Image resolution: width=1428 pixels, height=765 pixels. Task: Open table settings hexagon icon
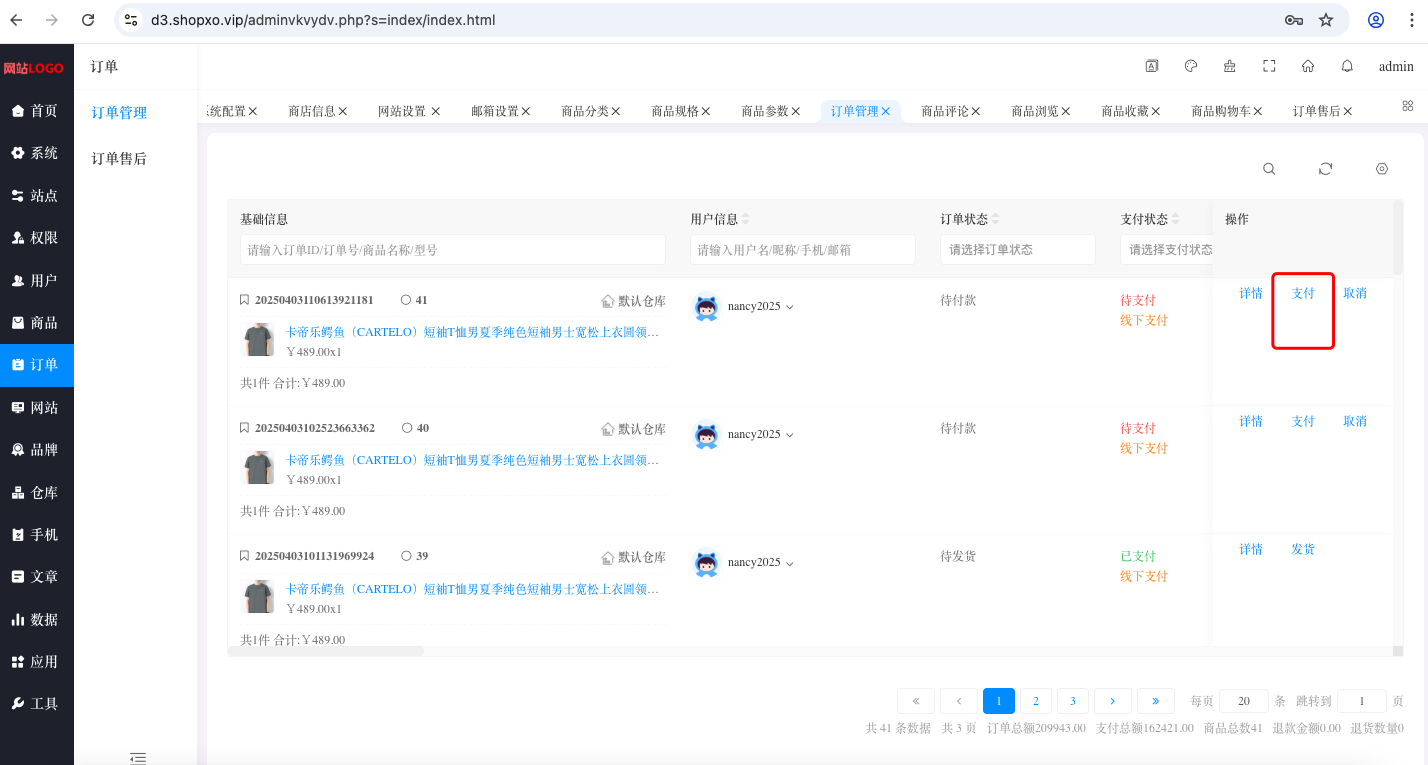tap(1382, 169)
